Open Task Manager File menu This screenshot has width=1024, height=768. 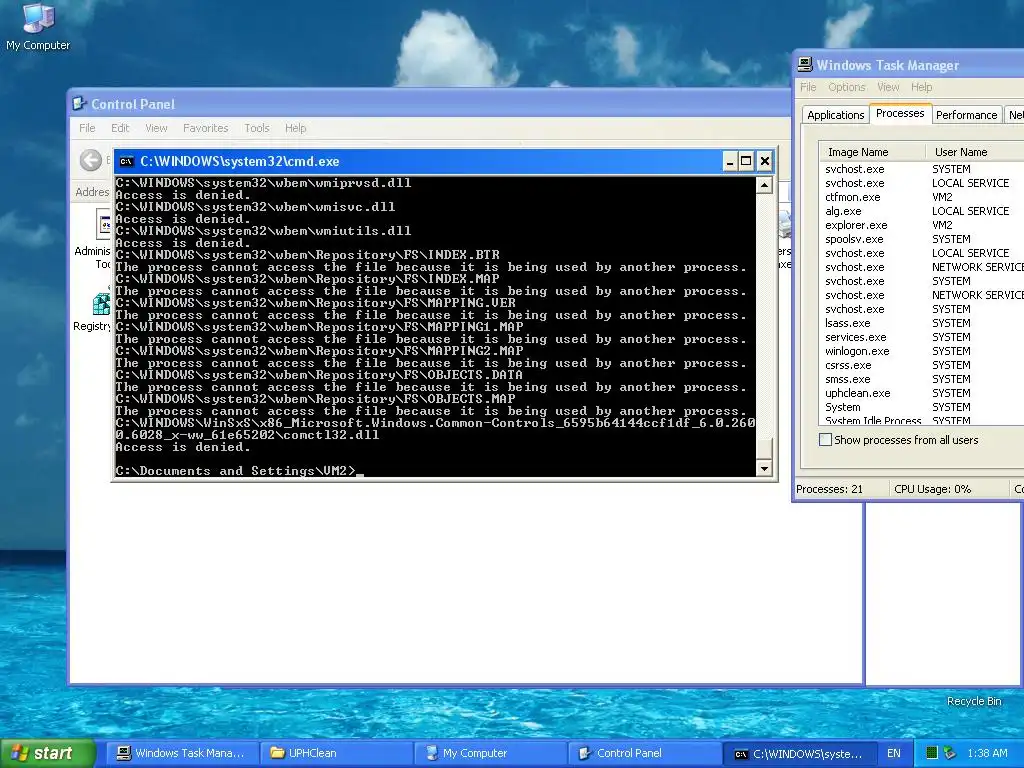(808, 87)
